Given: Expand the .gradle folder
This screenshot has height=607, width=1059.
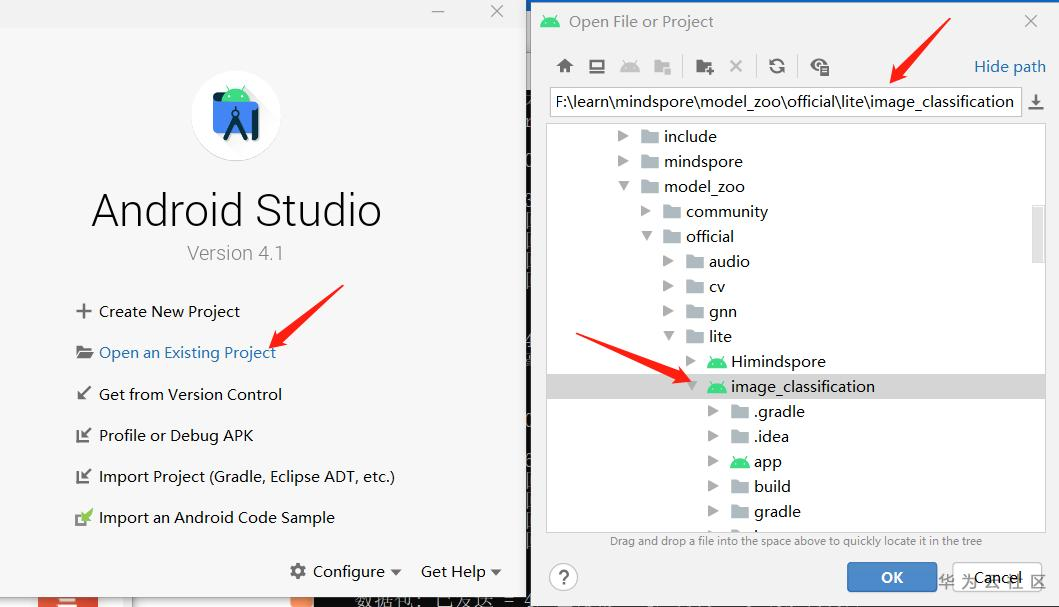Looking at the screenshot, I should click(x=713, y=411).
